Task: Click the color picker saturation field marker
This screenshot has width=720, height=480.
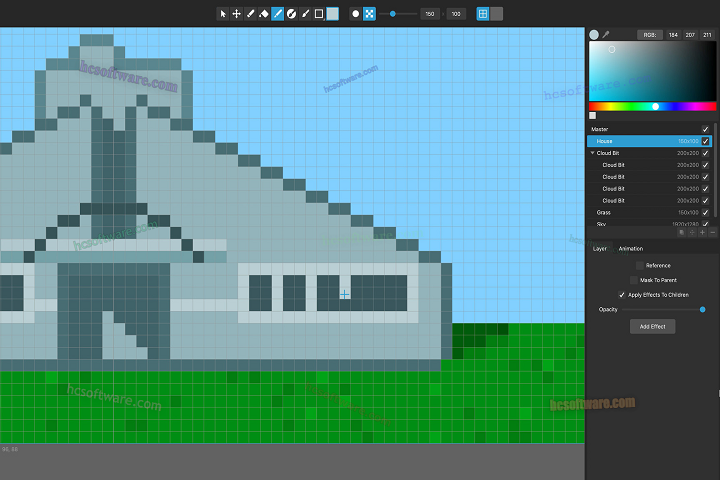Action: [612, 50]
